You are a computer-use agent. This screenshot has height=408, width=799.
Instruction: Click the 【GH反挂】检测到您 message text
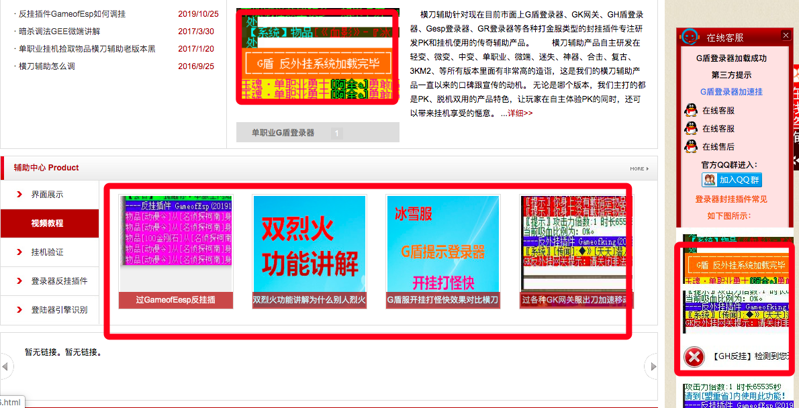[x=752, y=356]
